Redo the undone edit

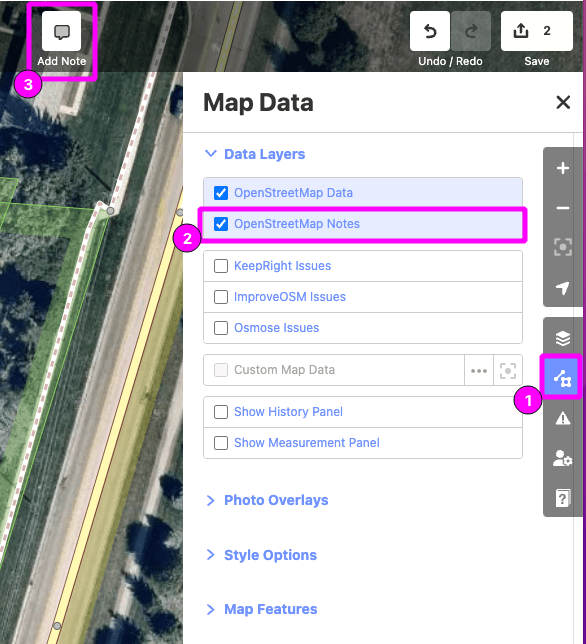(x=471, y=31)
